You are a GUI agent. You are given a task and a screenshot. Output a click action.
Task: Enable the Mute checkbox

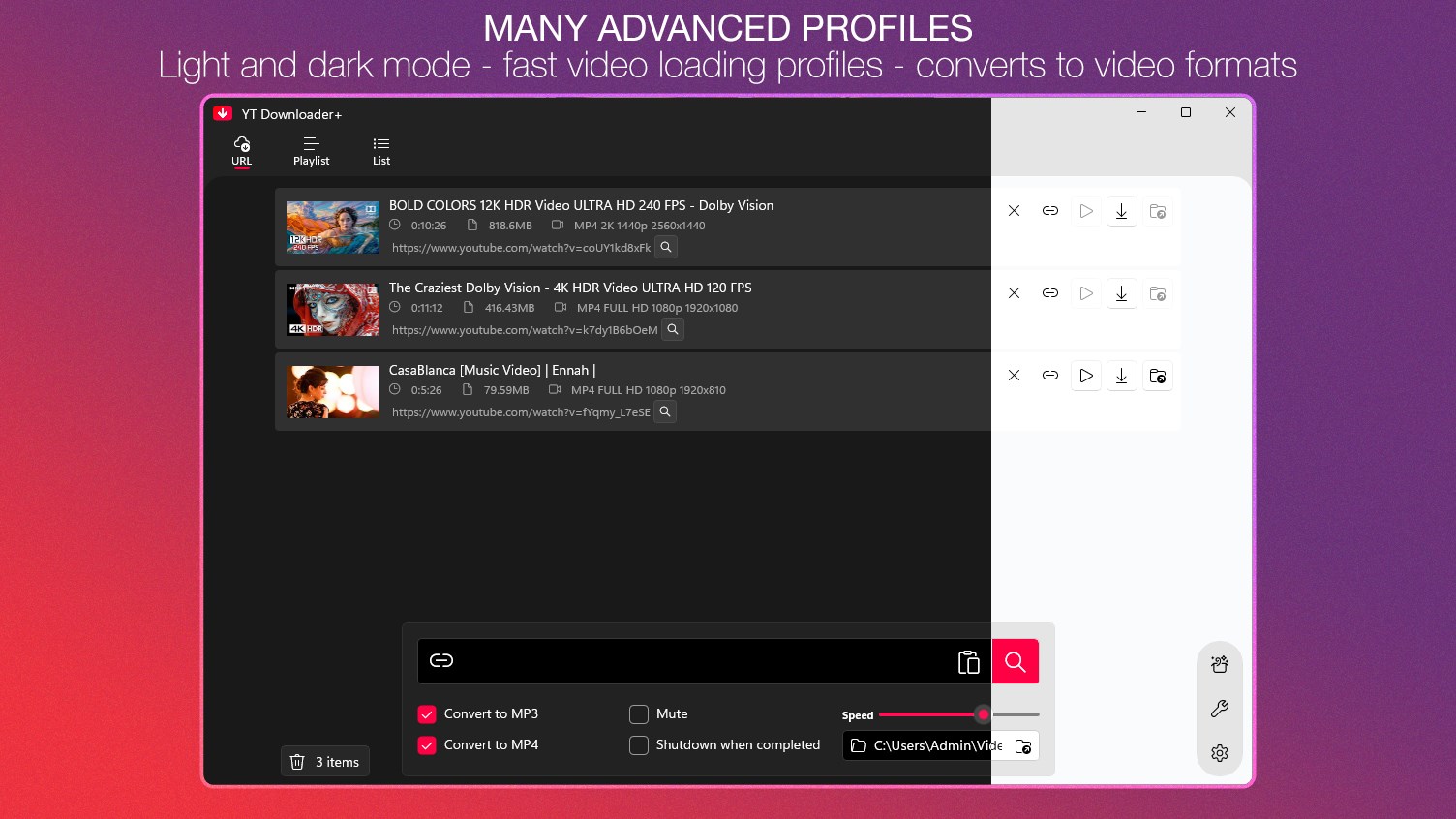639,714
